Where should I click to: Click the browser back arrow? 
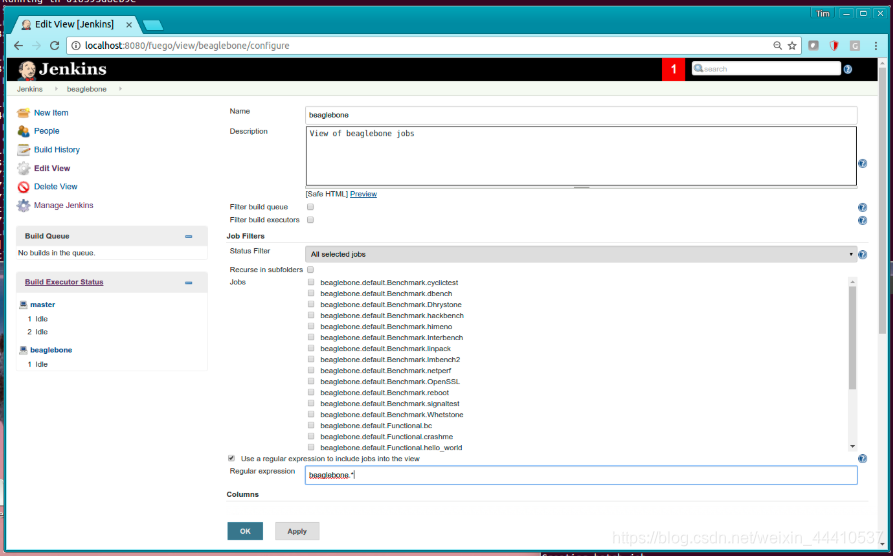click(18, 46)
